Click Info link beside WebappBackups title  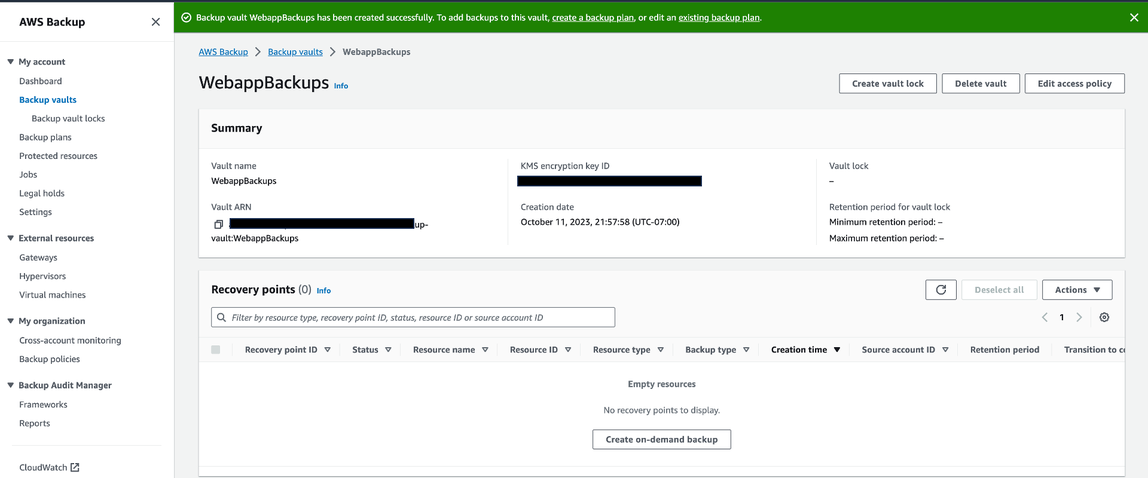click(341, 86)
